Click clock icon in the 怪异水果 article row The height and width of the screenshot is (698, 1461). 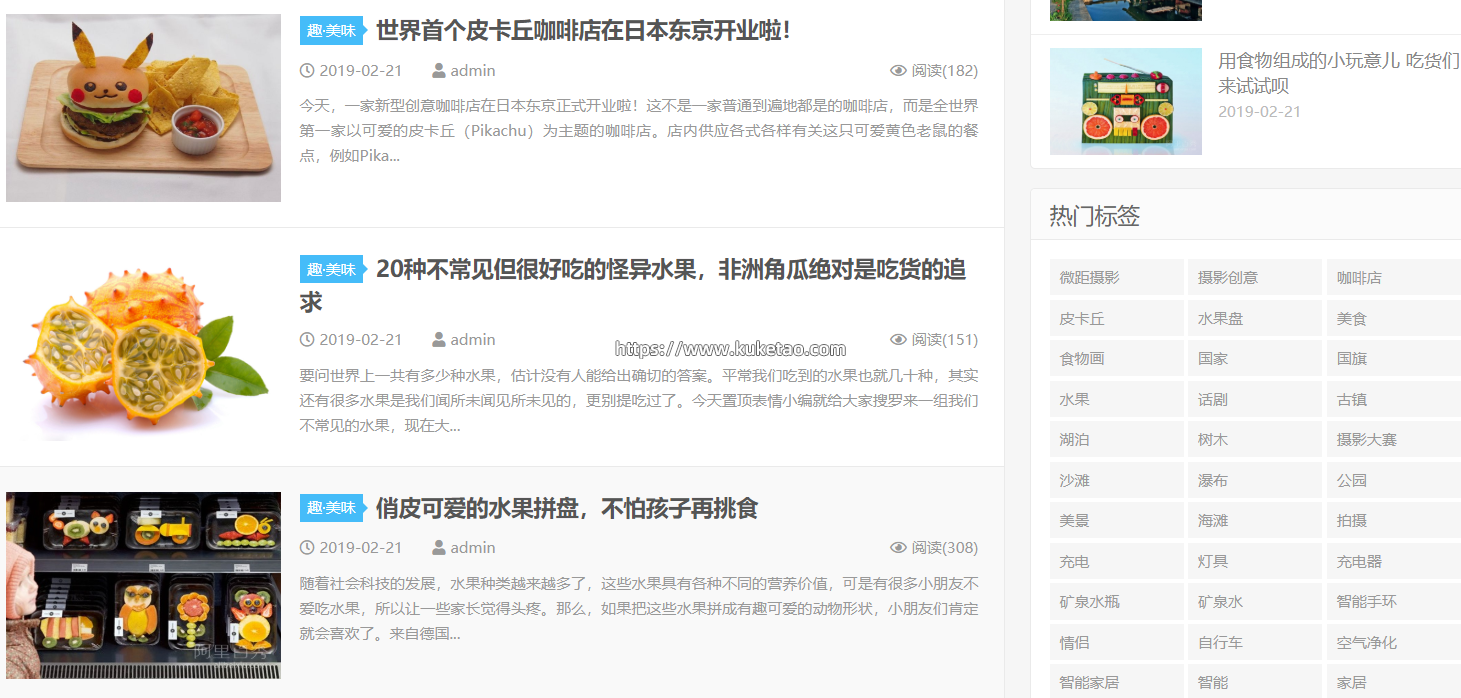(x=307, y=340)
